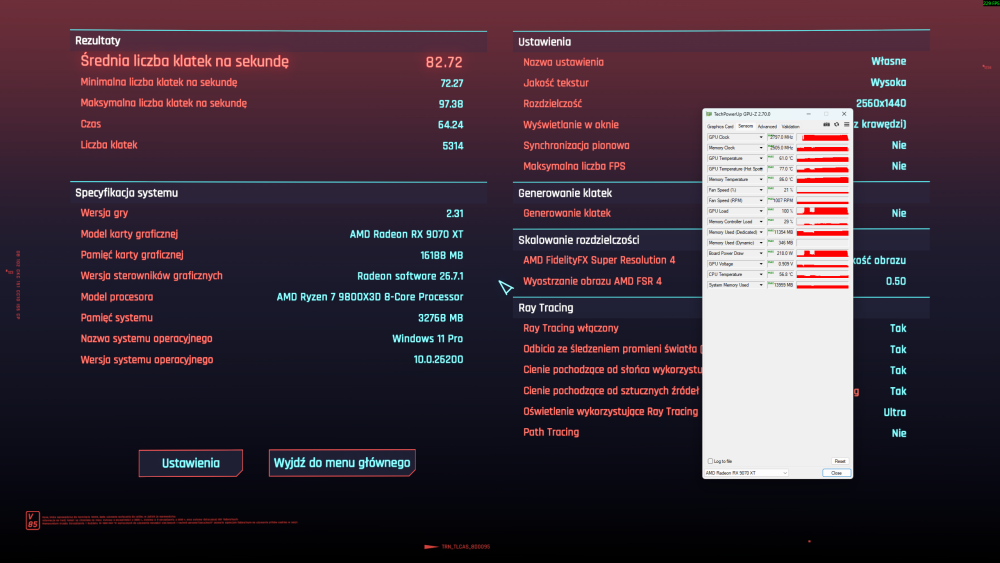
Task: Click the Generowanie klatek value Nie
Action: (899, 214)
